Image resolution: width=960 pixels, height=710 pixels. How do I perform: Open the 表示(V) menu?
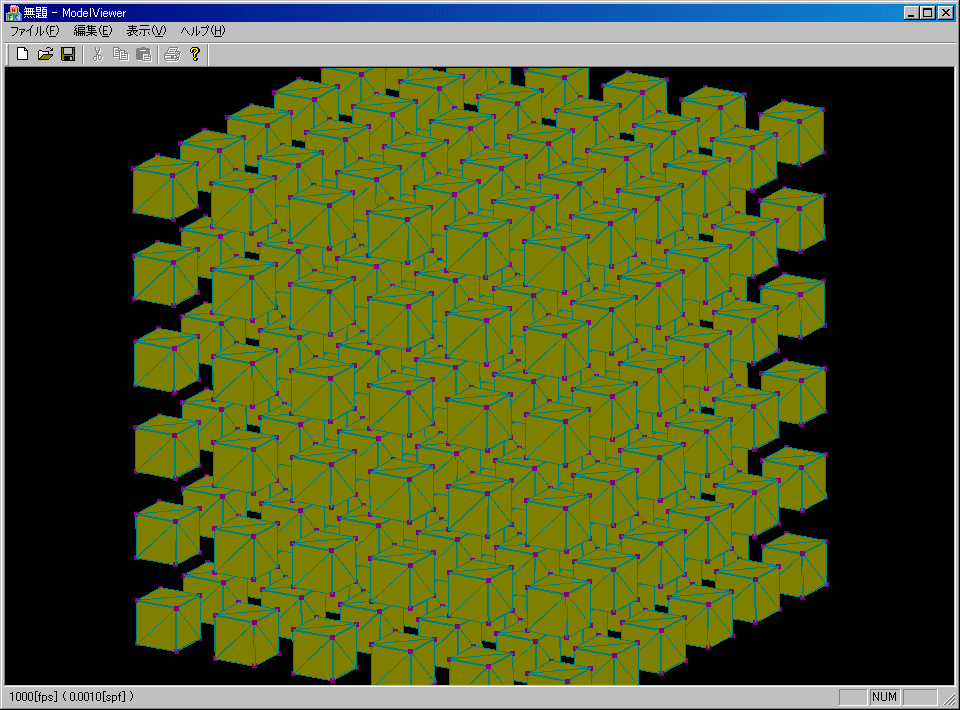tap(146, 31)
